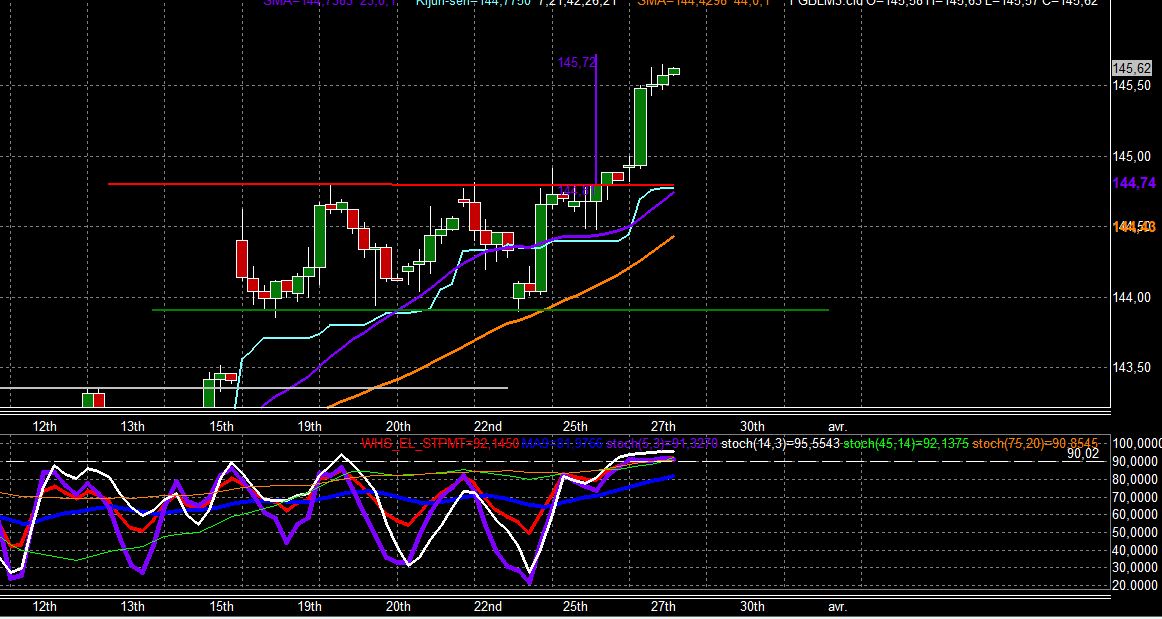Click 25th on the stochastic panel date axis
This screenshot has height=619, width=1162.
(x=575, y=606)
